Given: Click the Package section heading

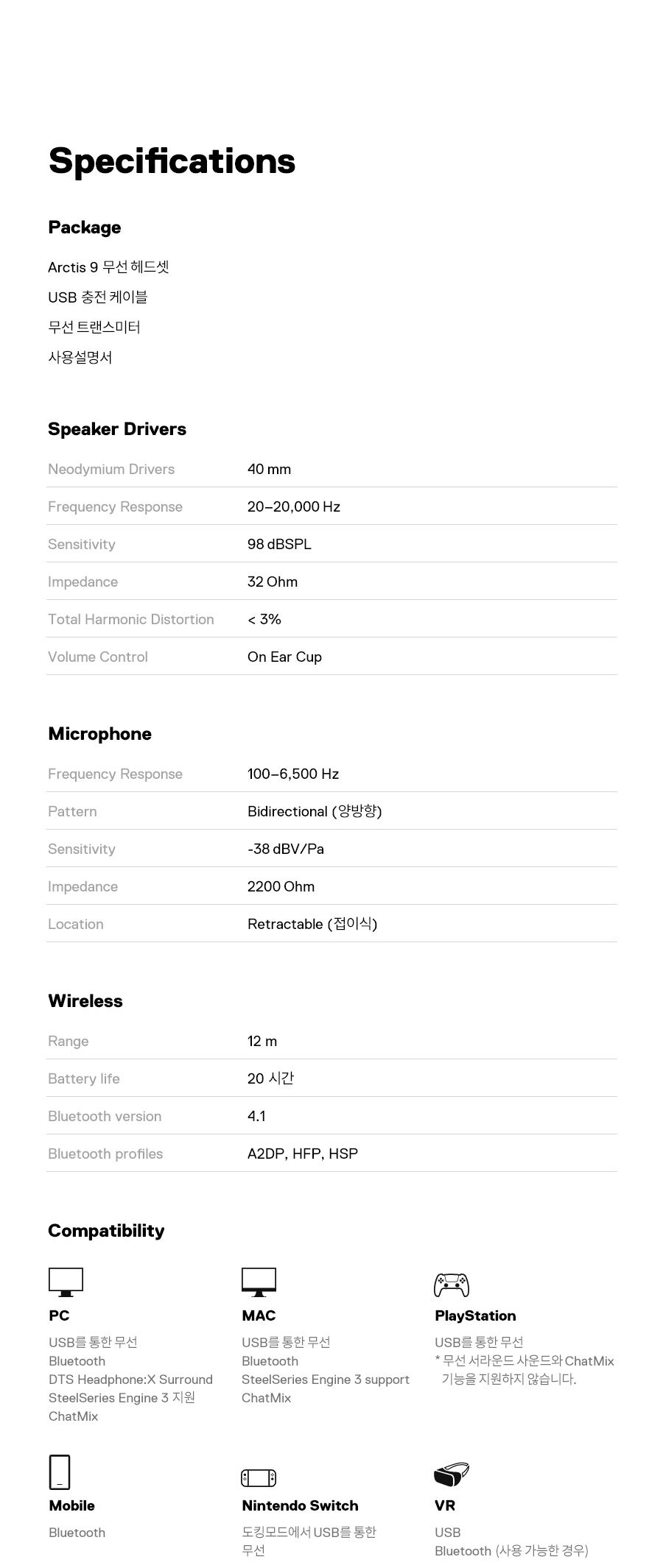Looking at the screenshot, I should 85,227.
